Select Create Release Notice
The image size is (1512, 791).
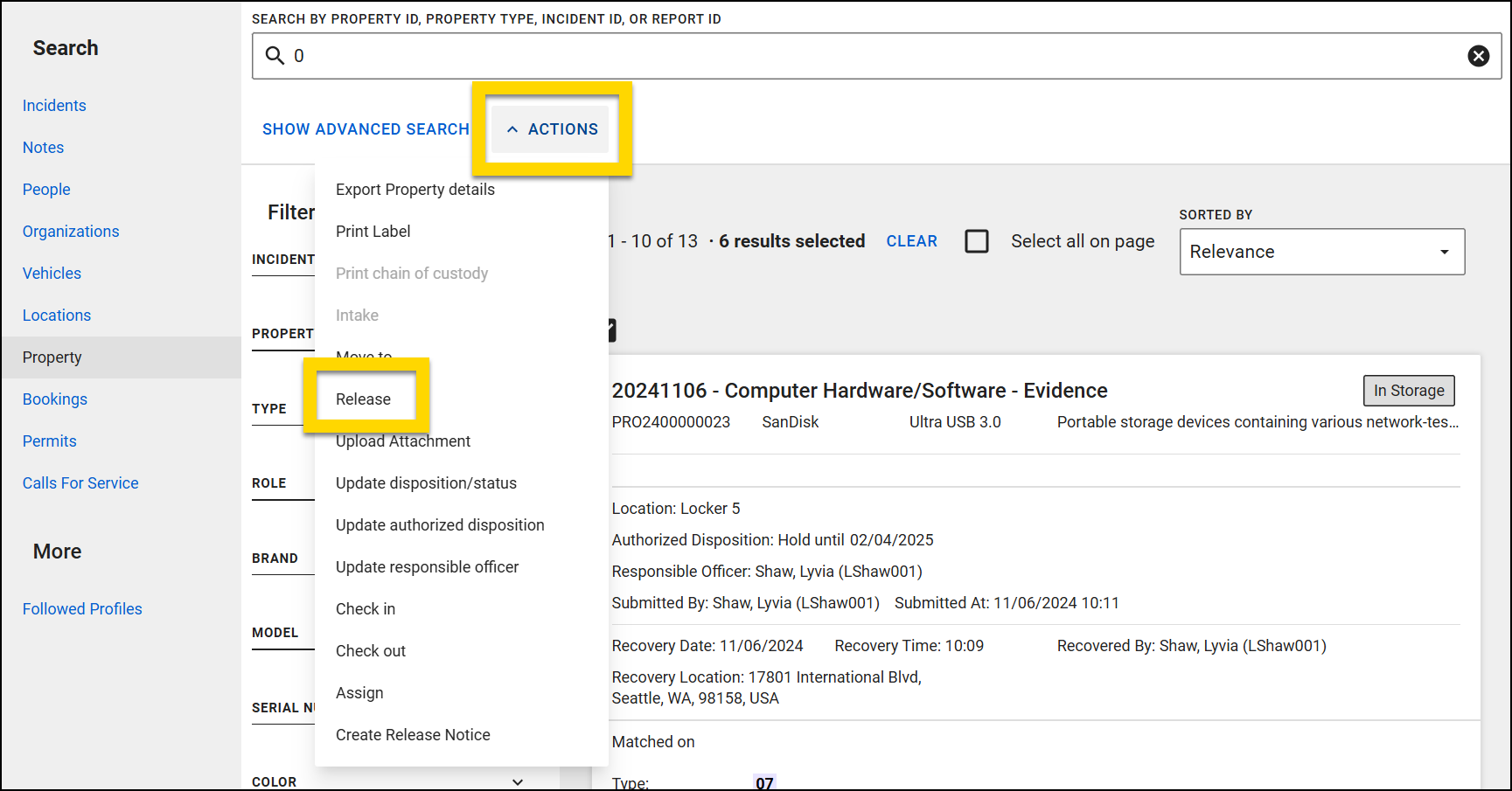pos(413,734)
